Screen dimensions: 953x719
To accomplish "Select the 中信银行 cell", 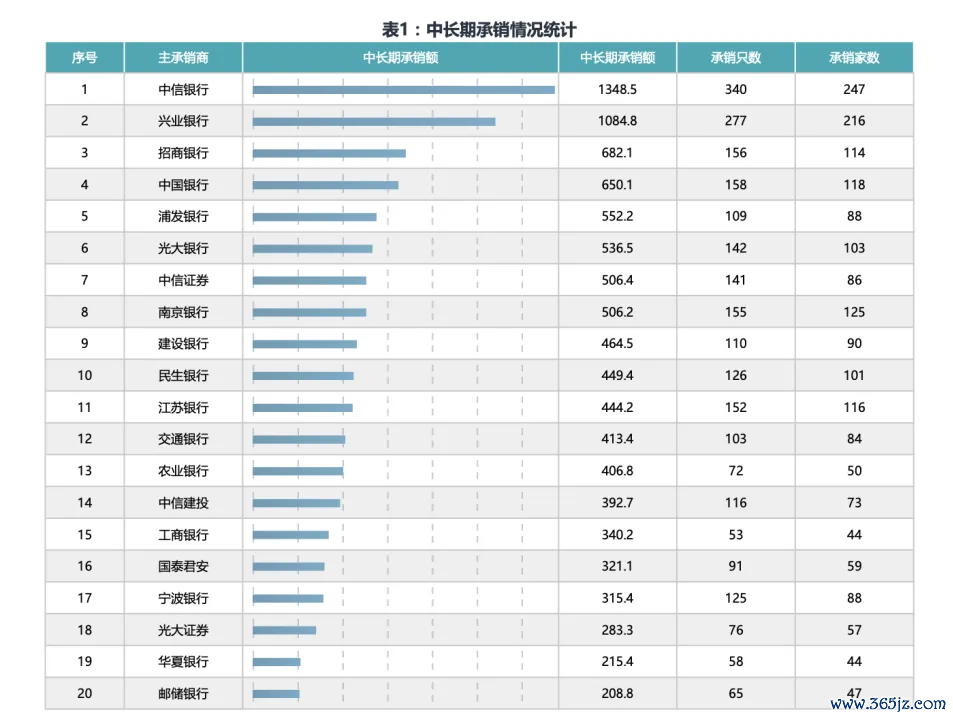I will click(x=183, y=89).
